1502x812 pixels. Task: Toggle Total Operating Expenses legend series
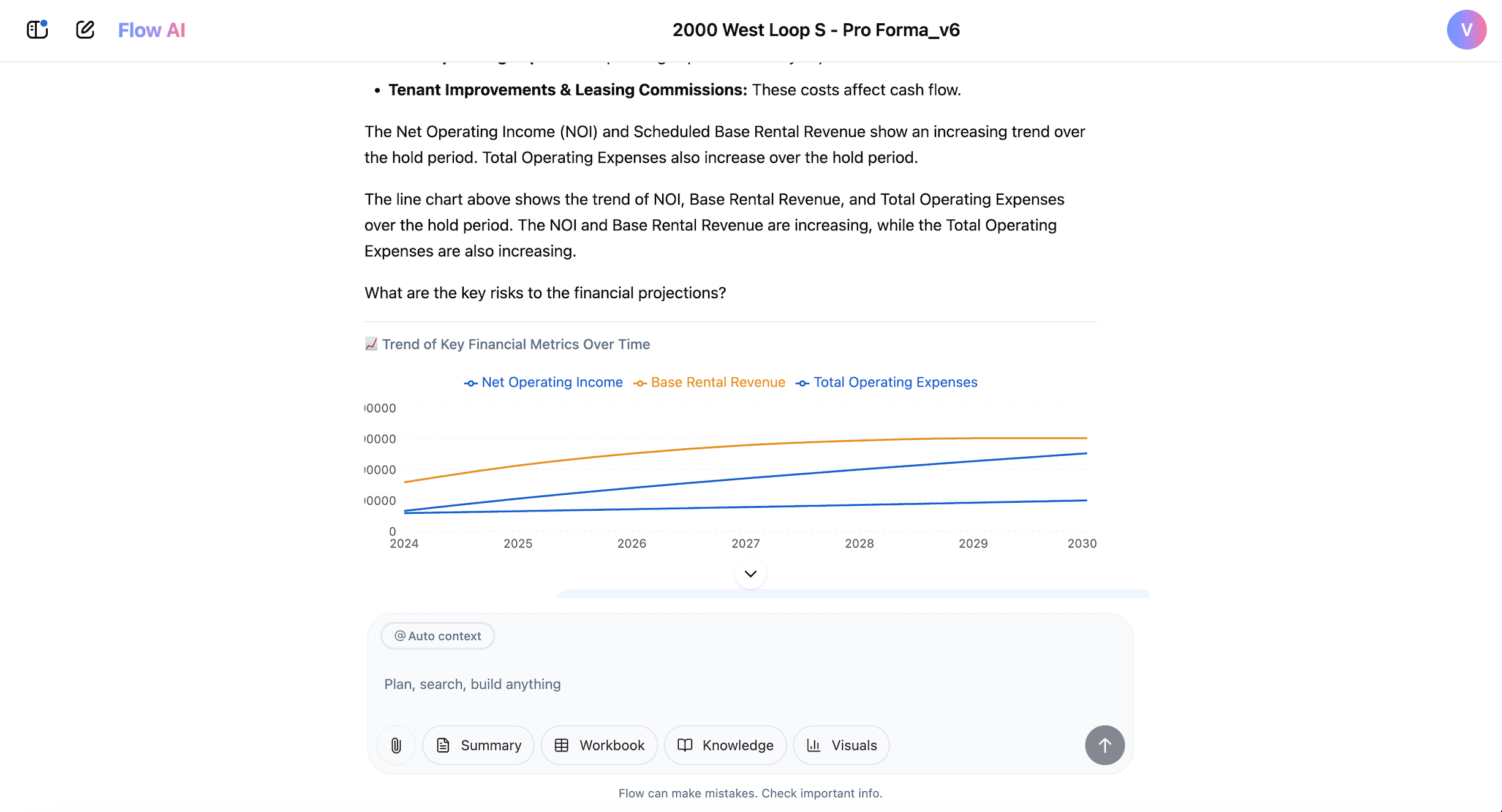[x=886, y=383]
